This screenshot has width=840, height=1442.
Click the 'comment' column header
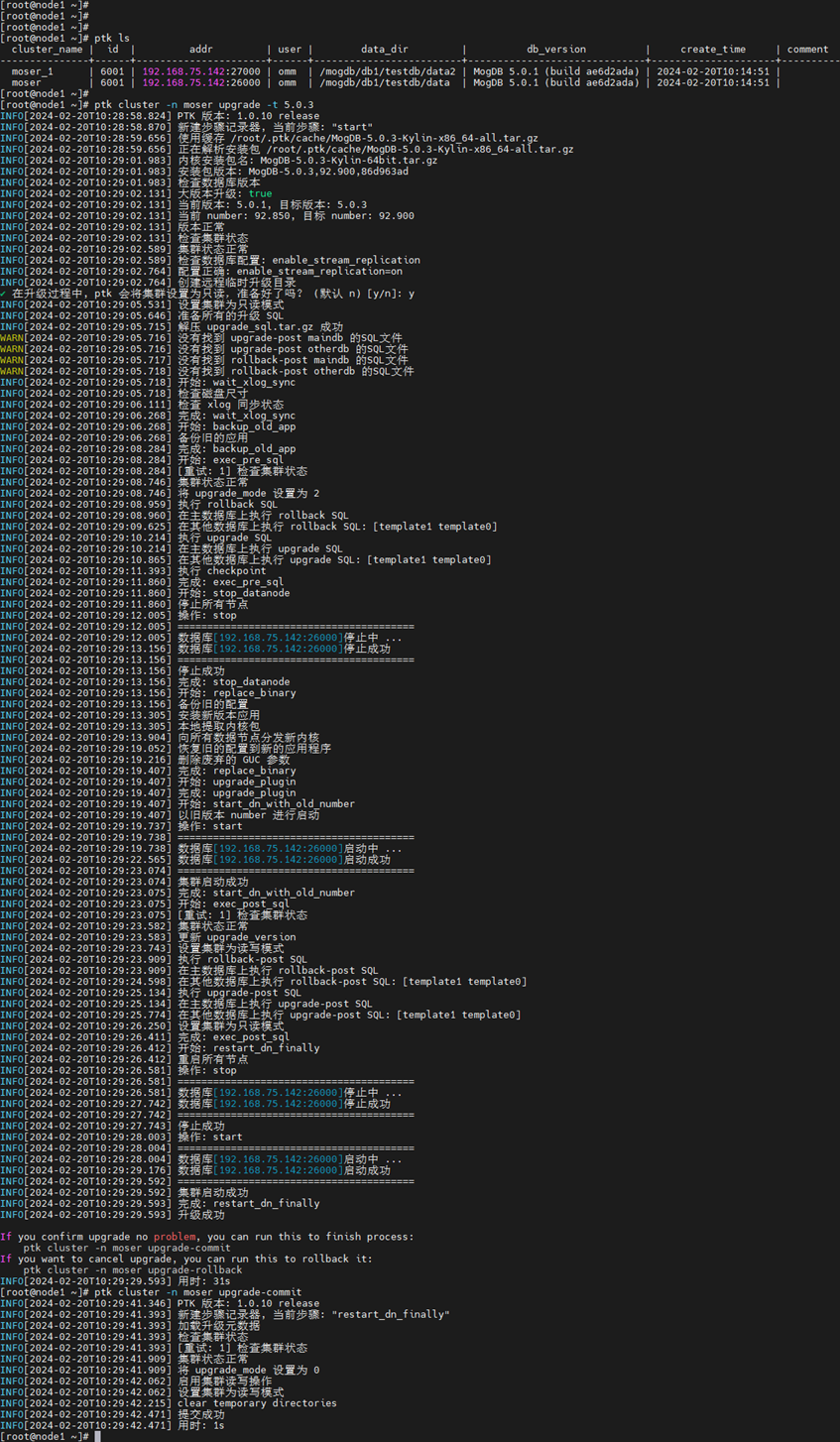(807, 50)
